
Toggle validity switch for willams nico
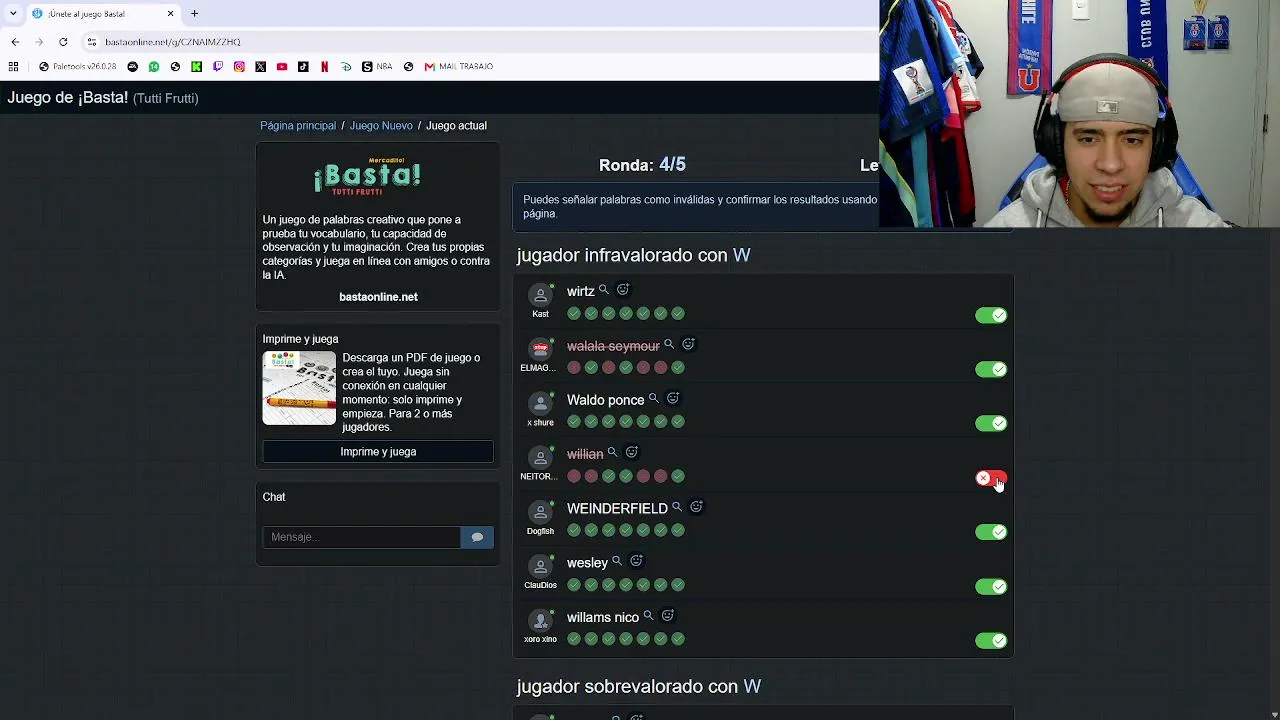[x=991, y=640]
